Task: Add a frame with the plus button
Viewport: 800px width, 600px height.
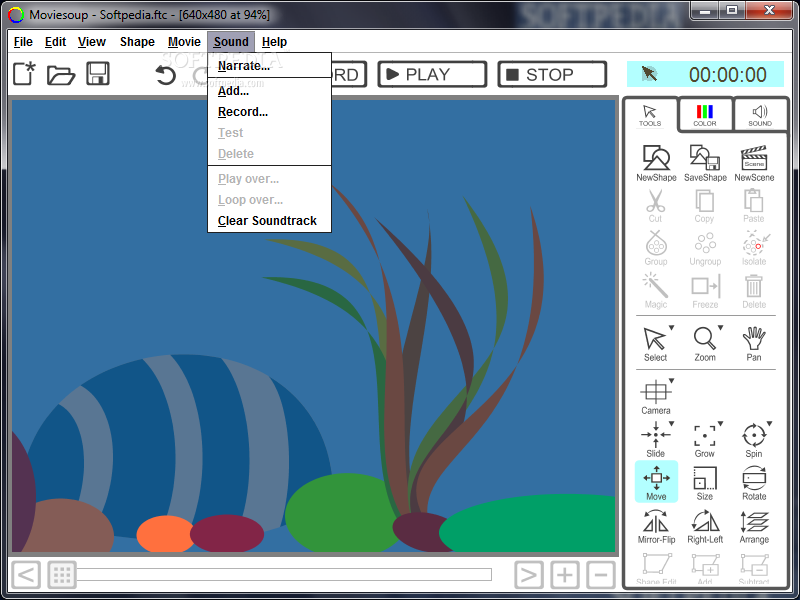Action: point(565,575)
